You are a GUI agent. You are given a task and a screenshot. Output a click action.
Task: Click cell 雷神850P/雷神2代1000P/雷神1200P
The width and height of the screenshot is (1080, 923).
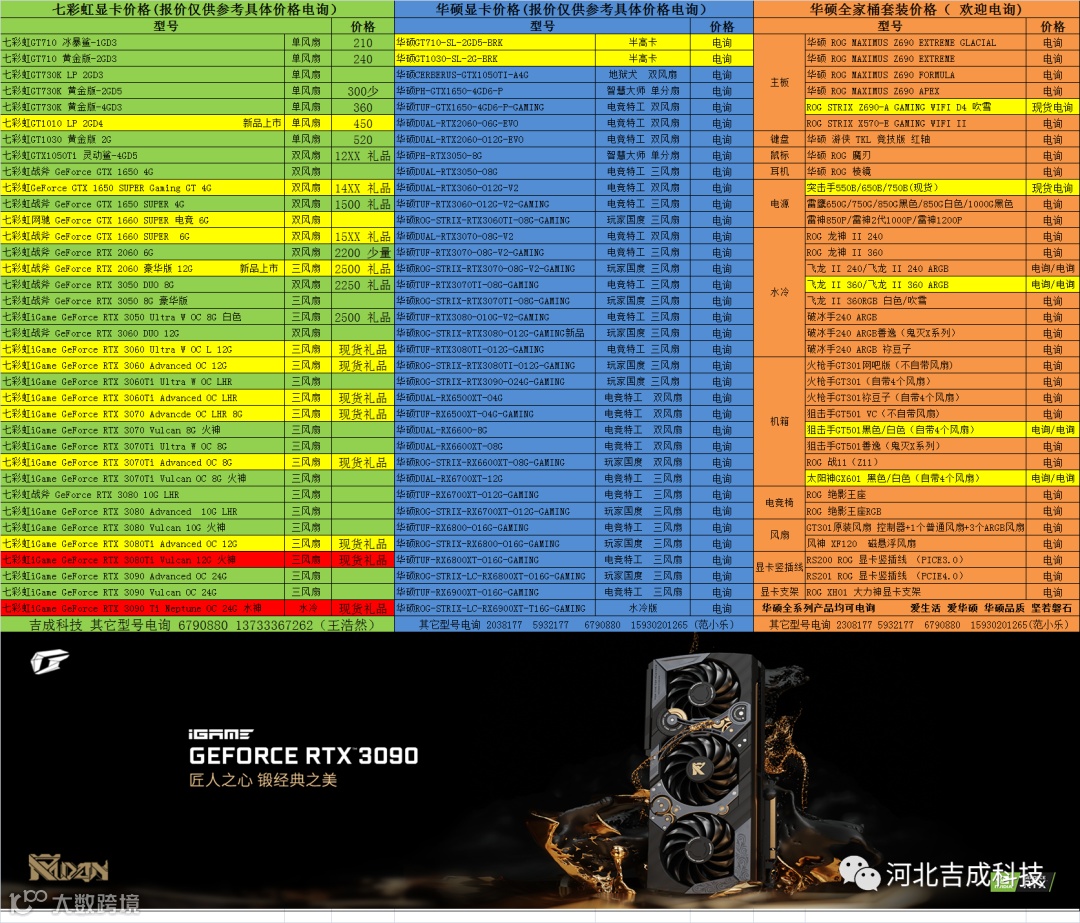[x=915, y=220]
